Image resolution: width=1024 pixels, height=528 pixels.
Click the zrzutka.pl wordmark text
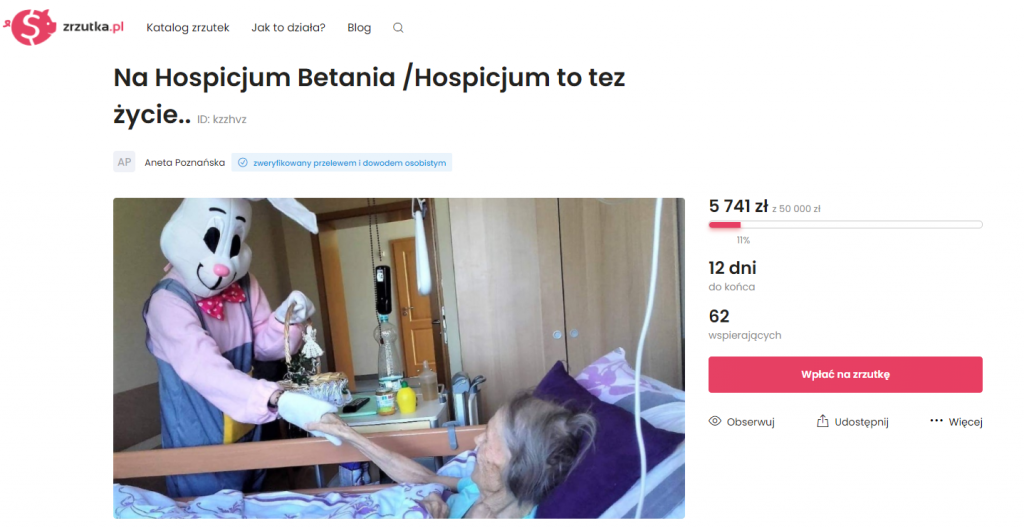93,27
